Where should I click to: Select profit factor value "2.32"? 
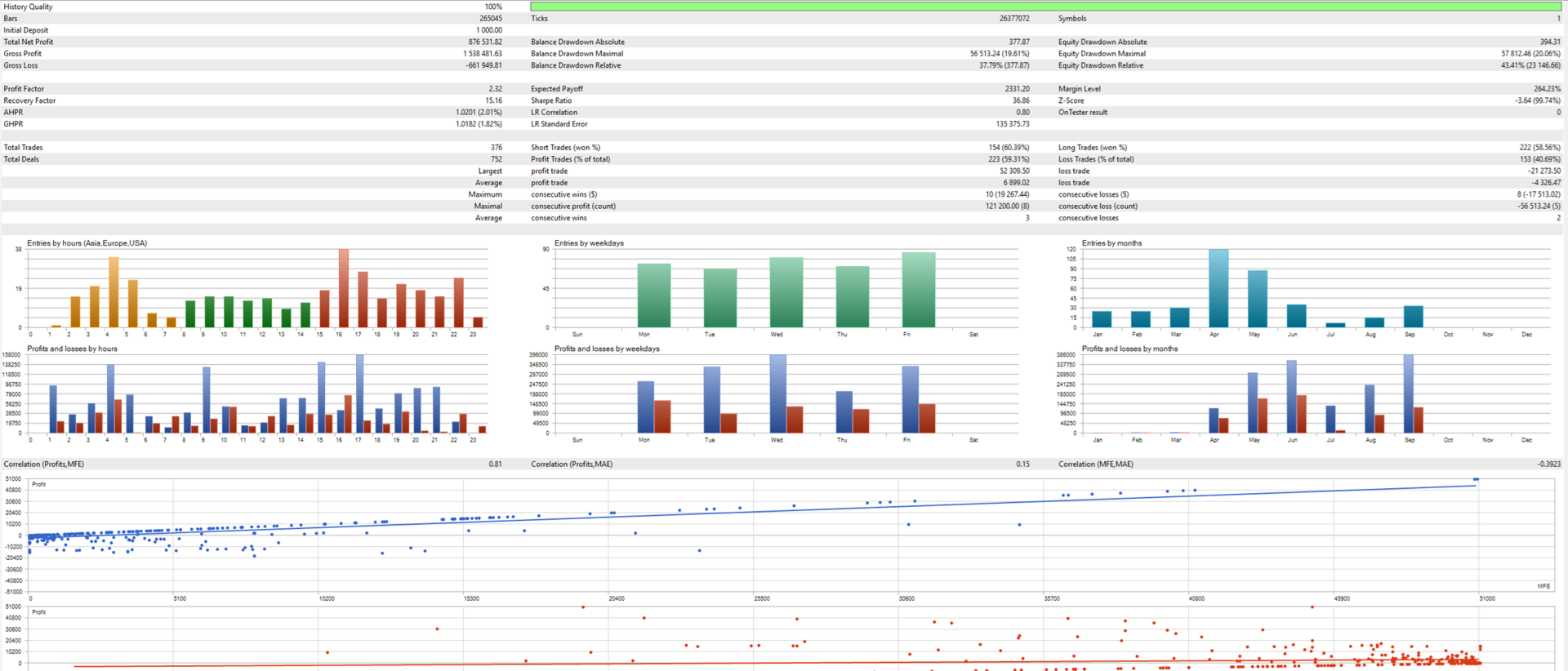tap(496, 89)
